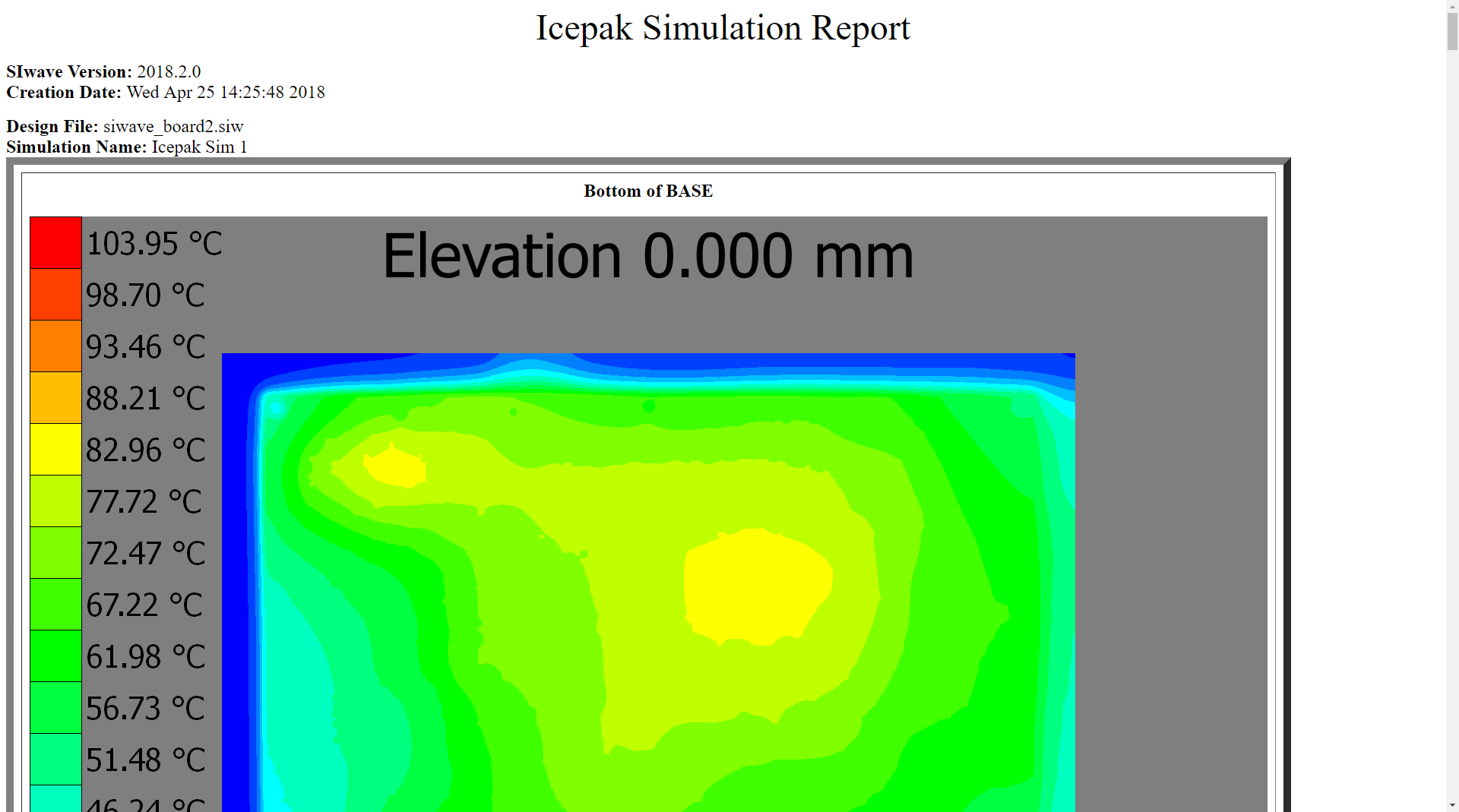Click the siwave_board2.siw file name text
This screenshot has width=1459, height=812.
tap(173, 127)
